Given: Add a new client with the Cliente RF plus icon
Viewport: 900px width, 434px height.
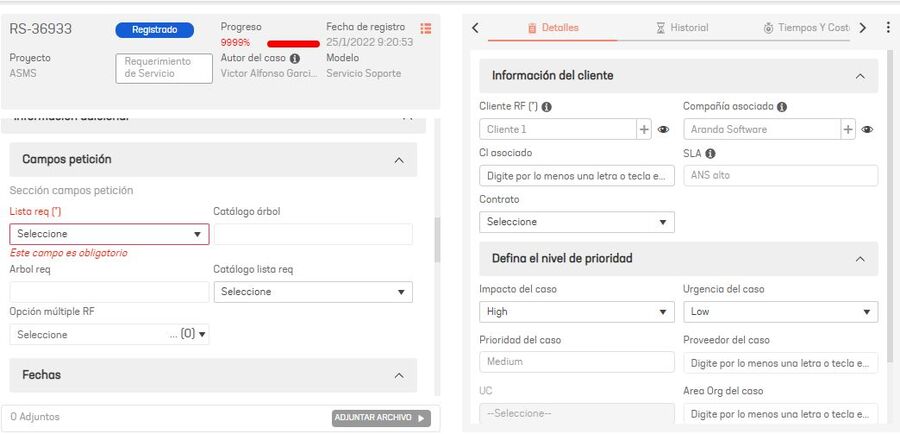Looking at the screenshot, I should (x=645, y=129).
